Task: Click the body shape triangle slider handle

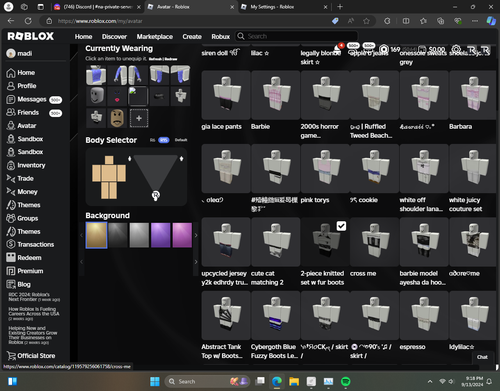Action: pos(156,195)
